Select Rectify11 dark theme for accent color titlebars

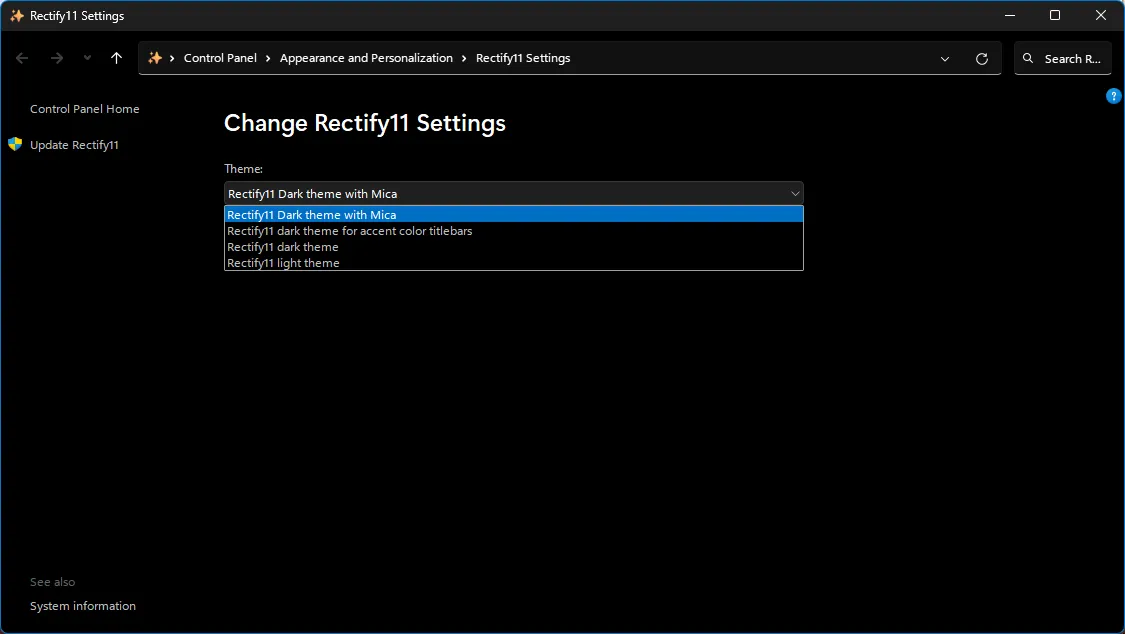pos(350,230)
